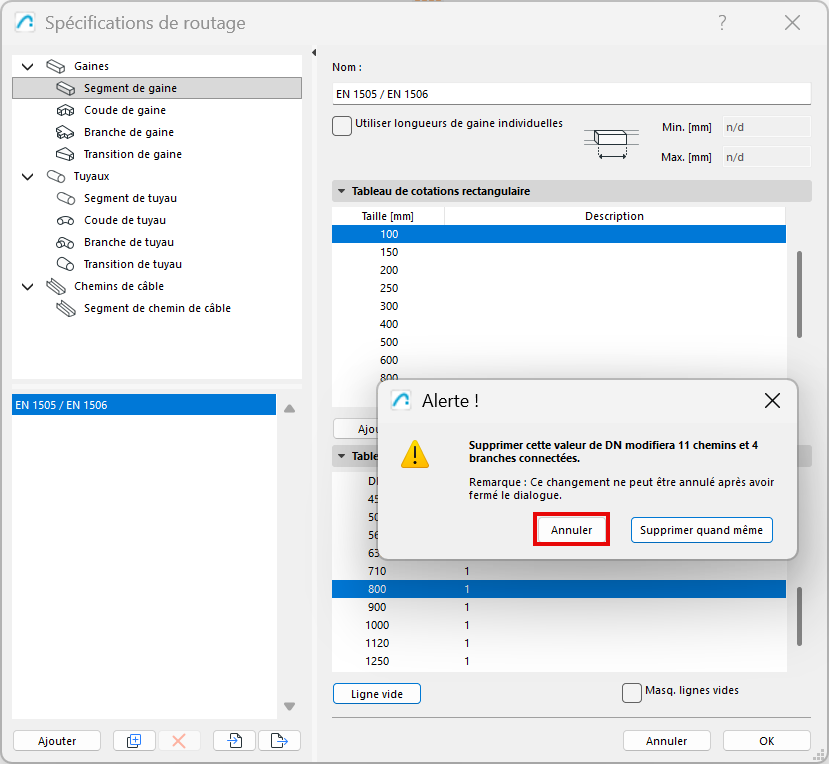Click Ajouter button under specification list
This screenshot has width=829, height=764.
coord(57,741)
